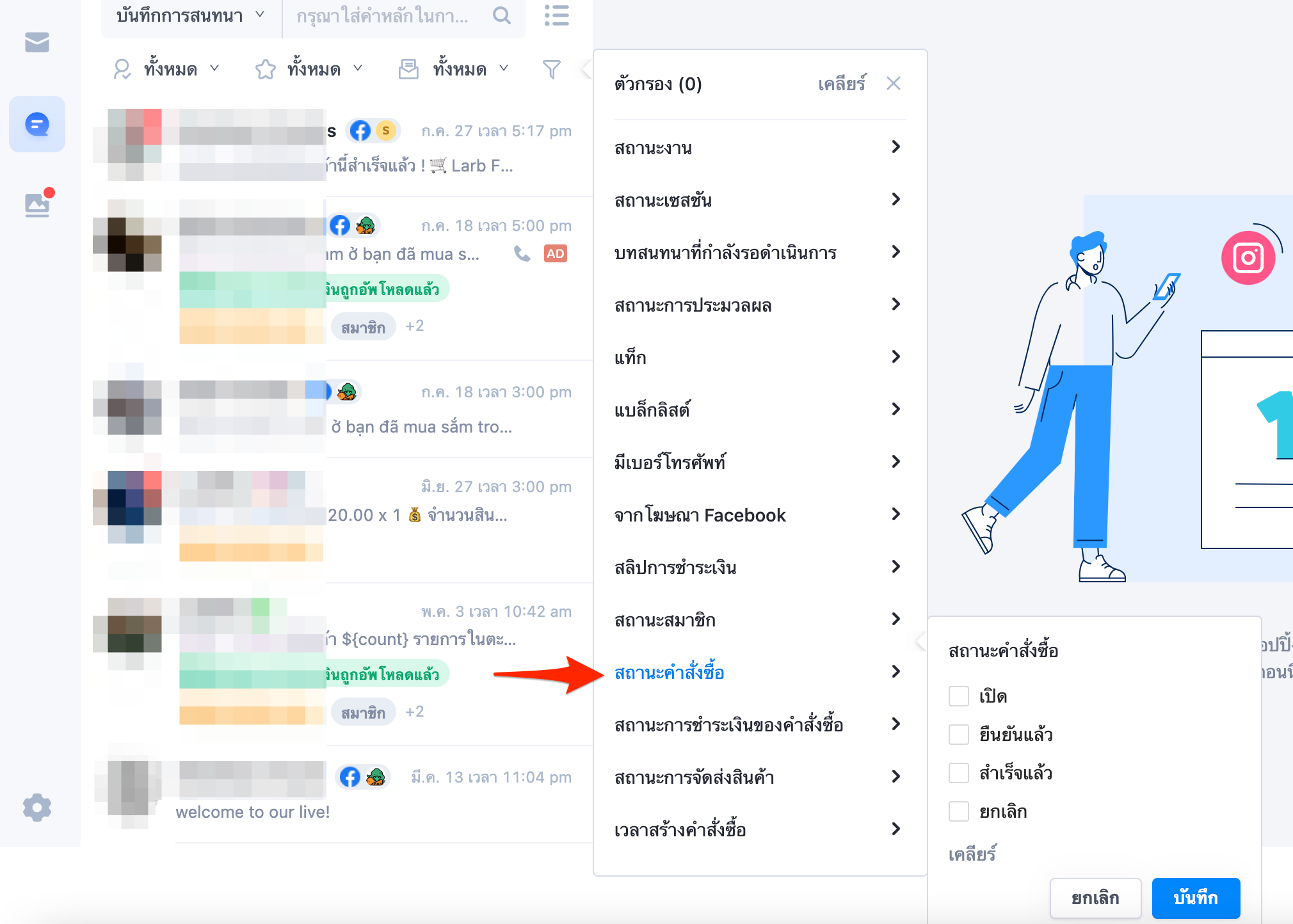Viewport: 1293px width, 924px height.
Task: Expand แท็ก filter chevron
Action: pos(896,357)
